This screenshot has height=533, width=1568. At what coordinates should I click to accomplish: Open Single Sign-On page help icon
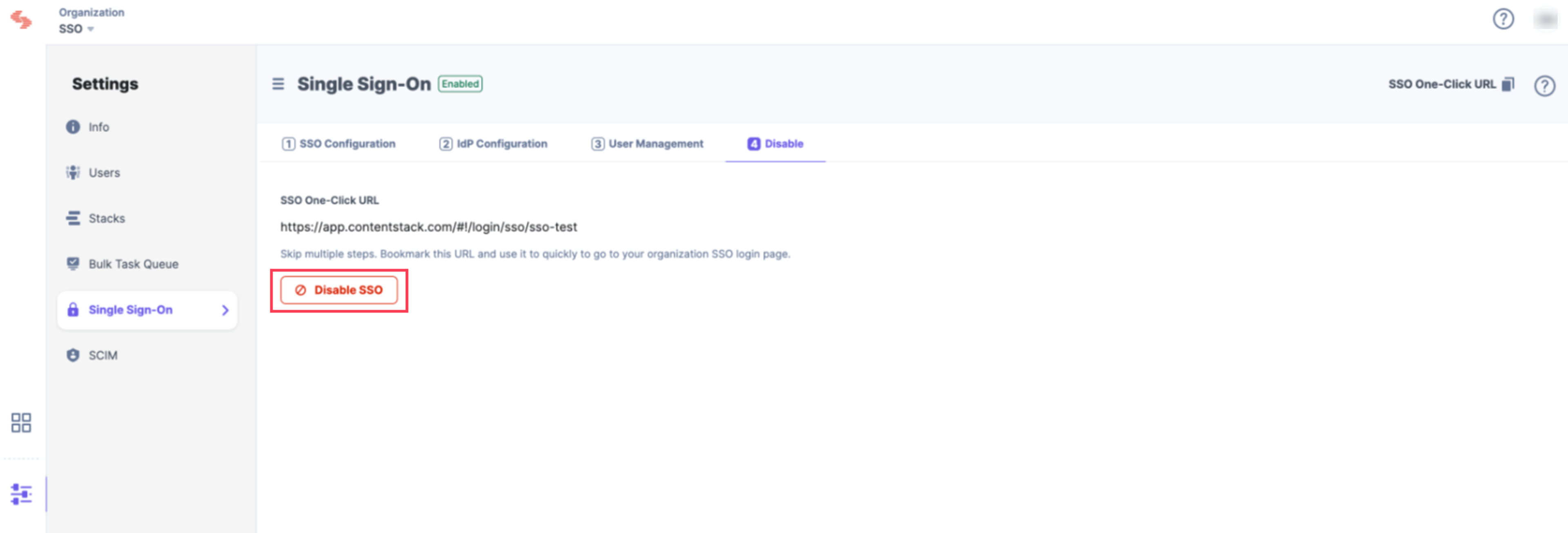tap(1544, 86)
